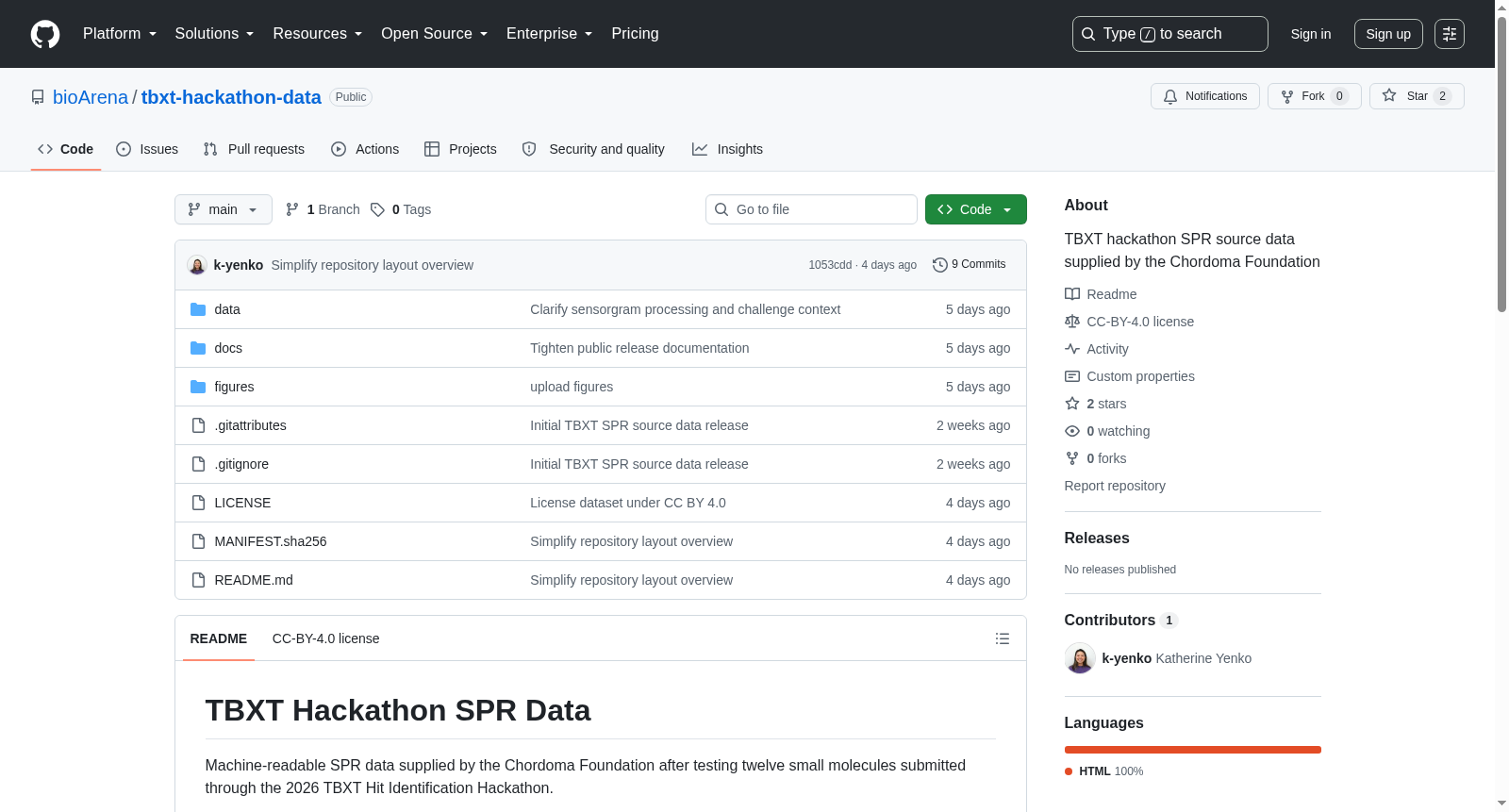Switch to the Actions tab
1509x812 pixels.
point(365,149)
